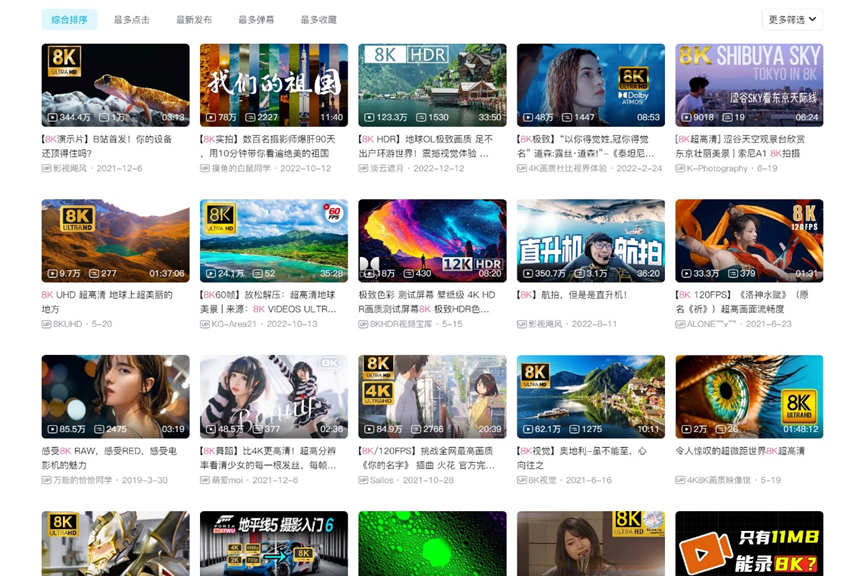Choose the 最多弹幕 sort tab
The height and width of the screenshot is (576, 865).
coord(257,20)
